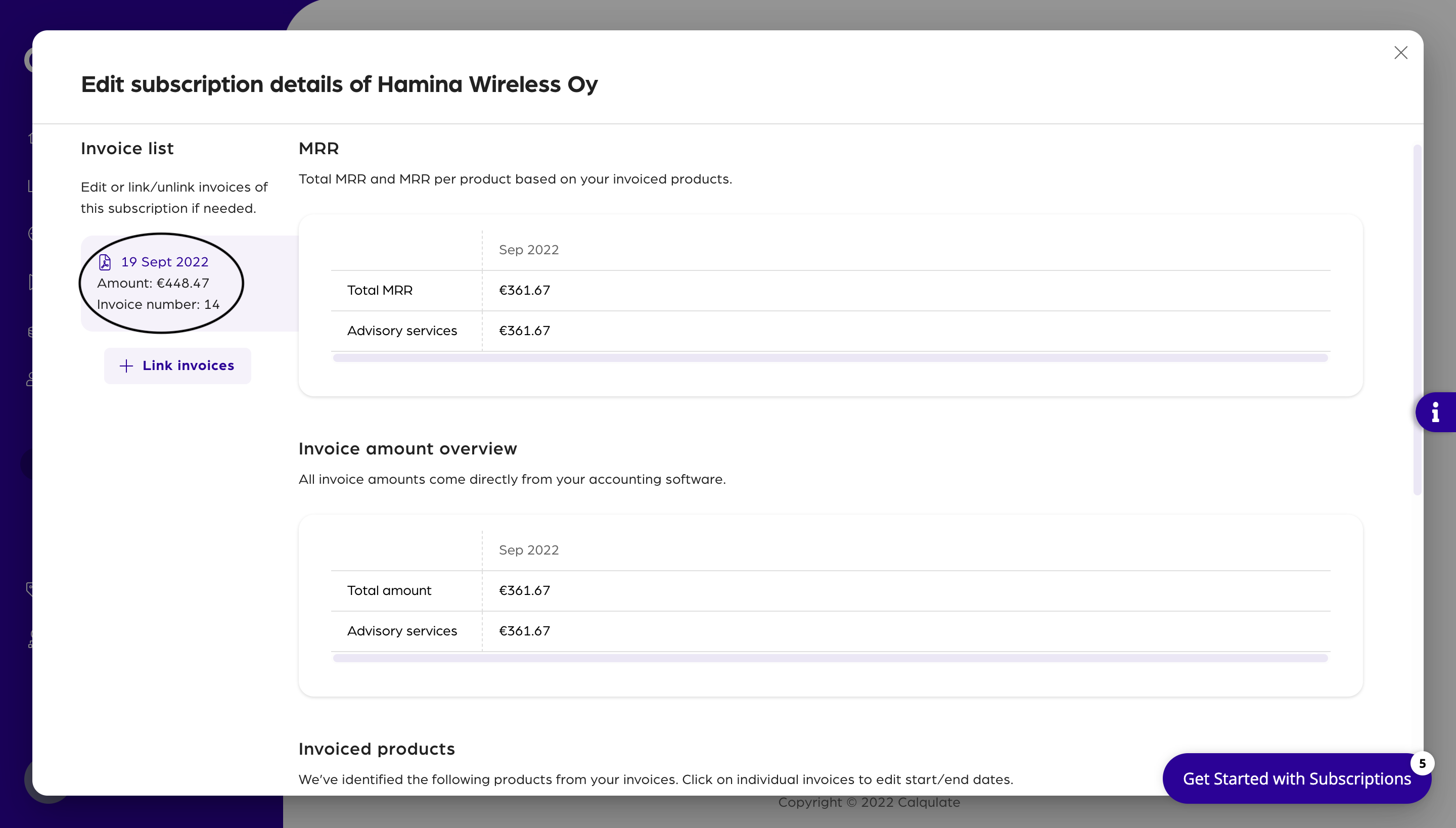
Task: Select Advisory services under Invoice amount overview
Action: [x=402, y=631]
